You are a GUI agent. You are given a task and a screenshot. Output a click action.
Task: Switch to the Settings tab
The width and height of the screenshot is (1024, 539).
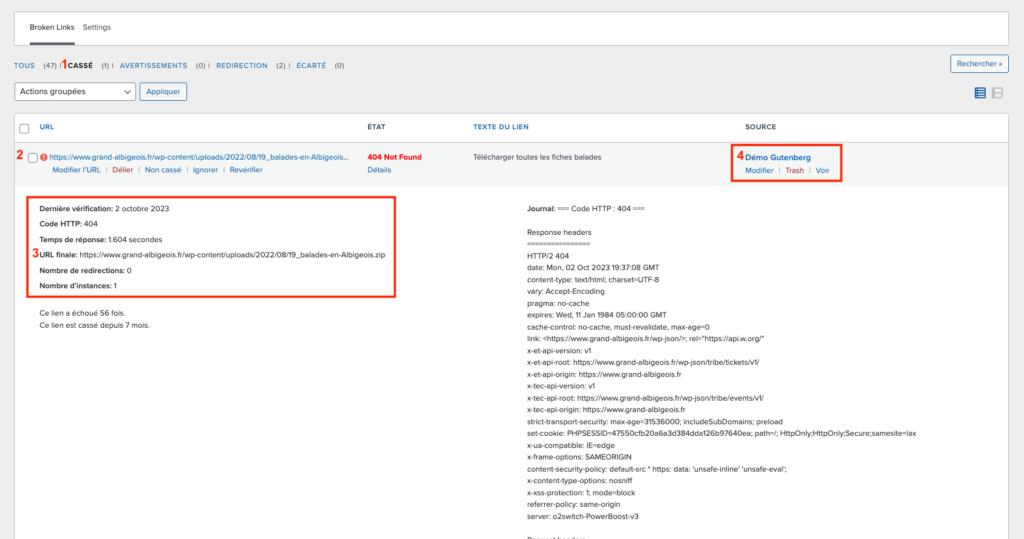click(x=97, y=27)
